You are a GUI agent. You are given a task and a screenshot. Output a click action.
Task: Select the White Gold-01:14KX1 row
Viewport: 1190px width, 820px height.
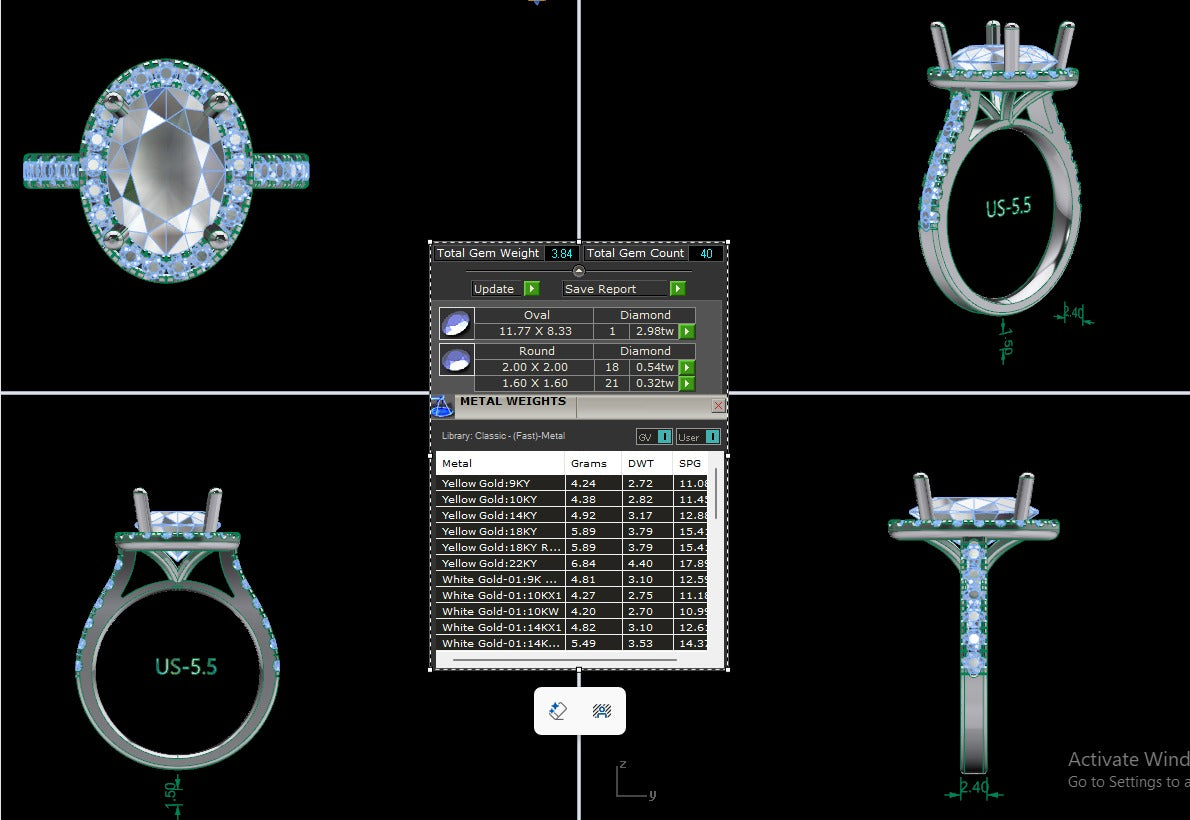pyautogui.click(x=571, y=627)
